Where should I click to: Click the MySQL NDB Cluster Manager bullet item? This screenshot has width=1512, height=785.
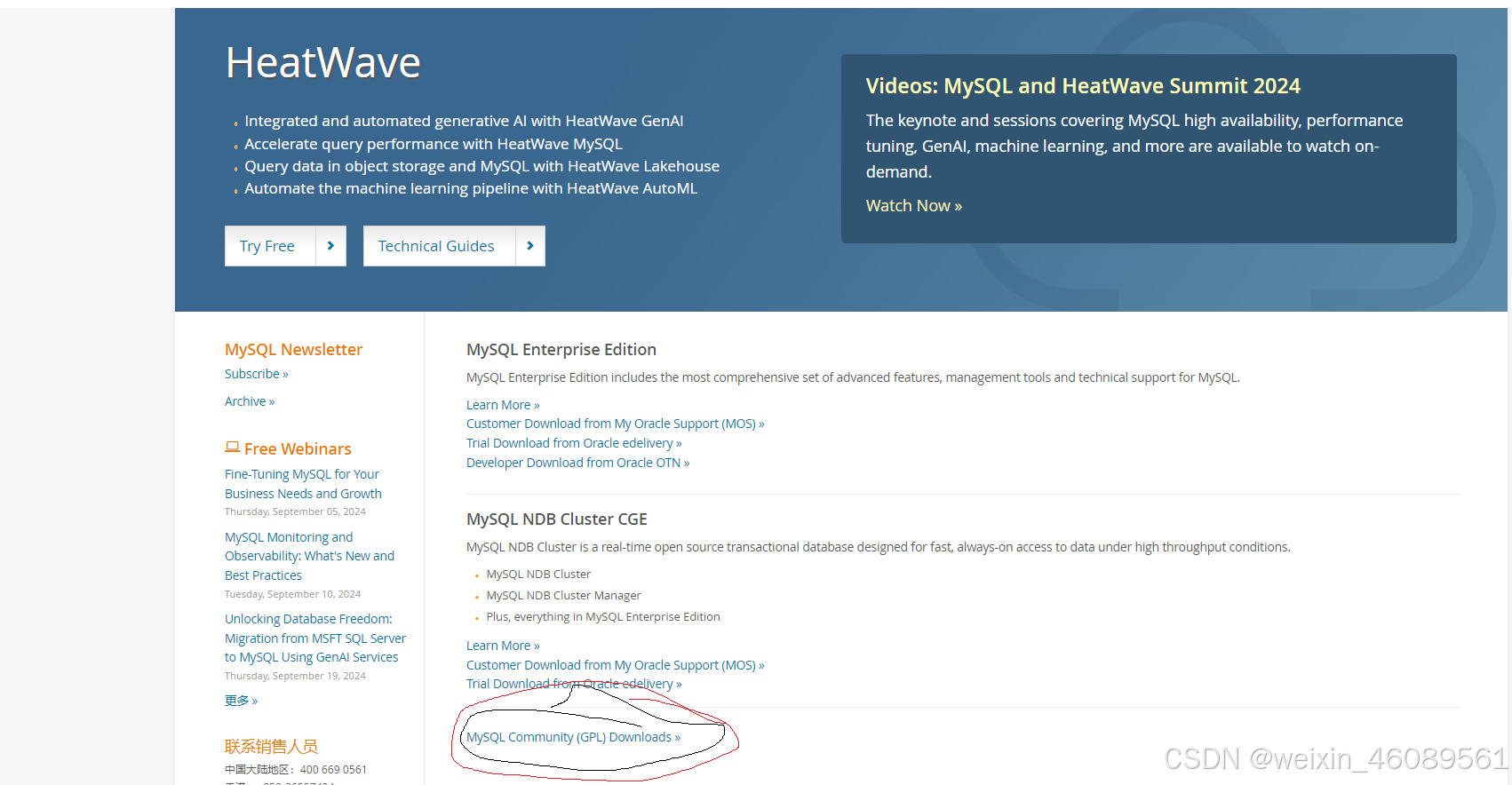(563, 596)
